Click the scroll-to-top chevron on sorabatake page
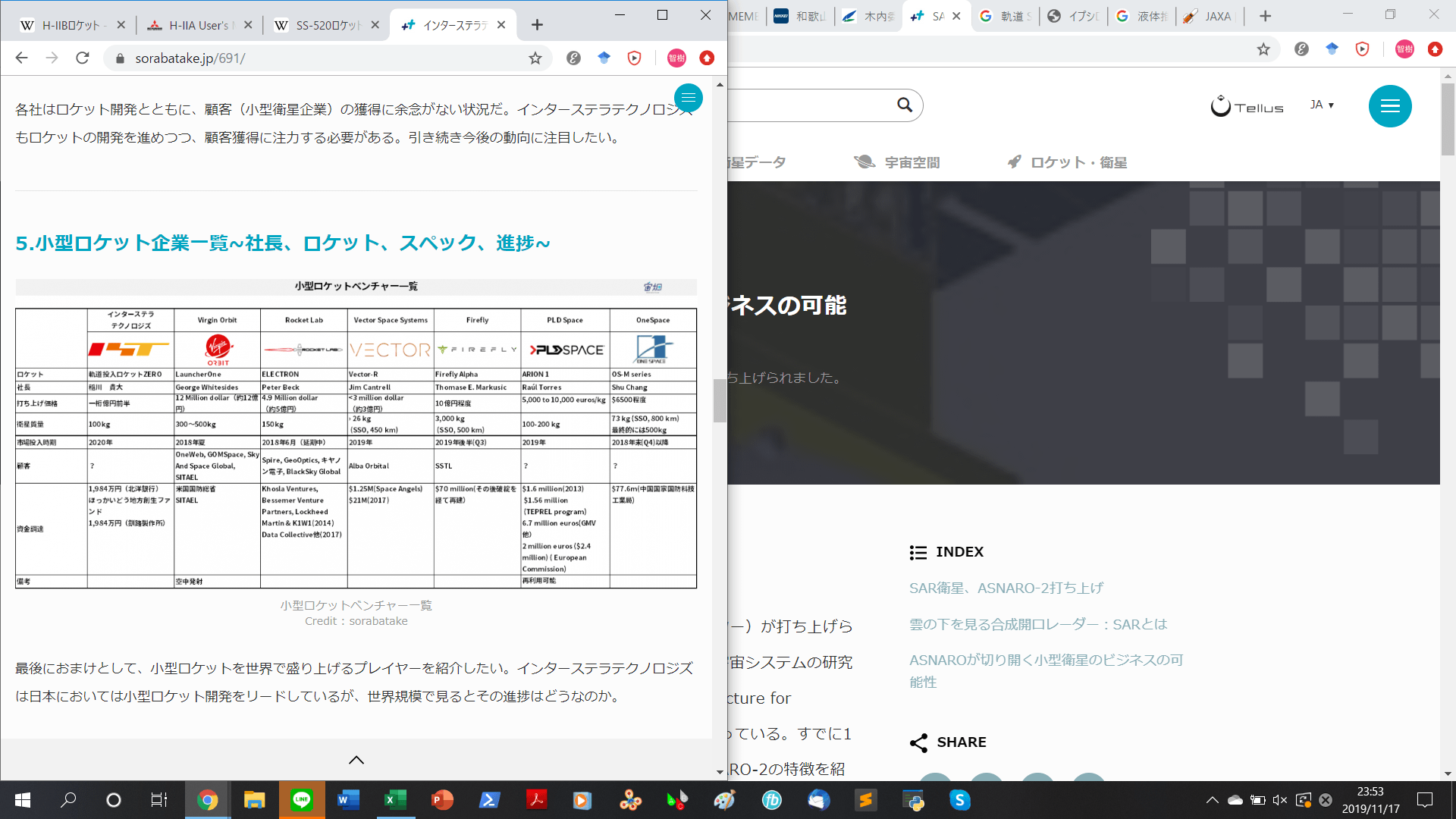1456x819 pixels. 356,760
